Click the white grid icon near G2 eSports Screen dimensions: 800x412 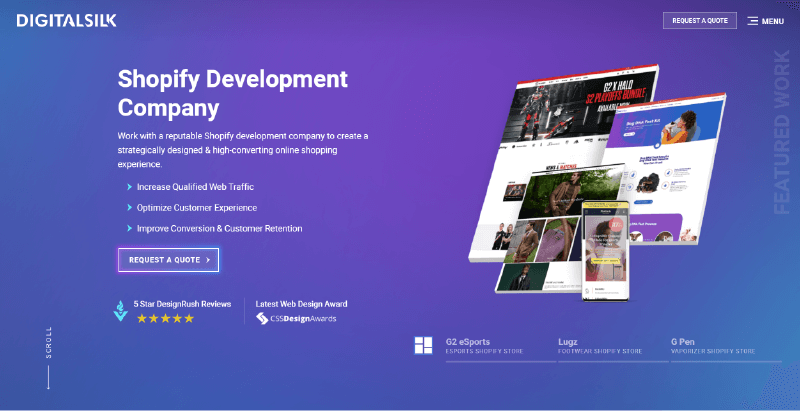(423, 345)
